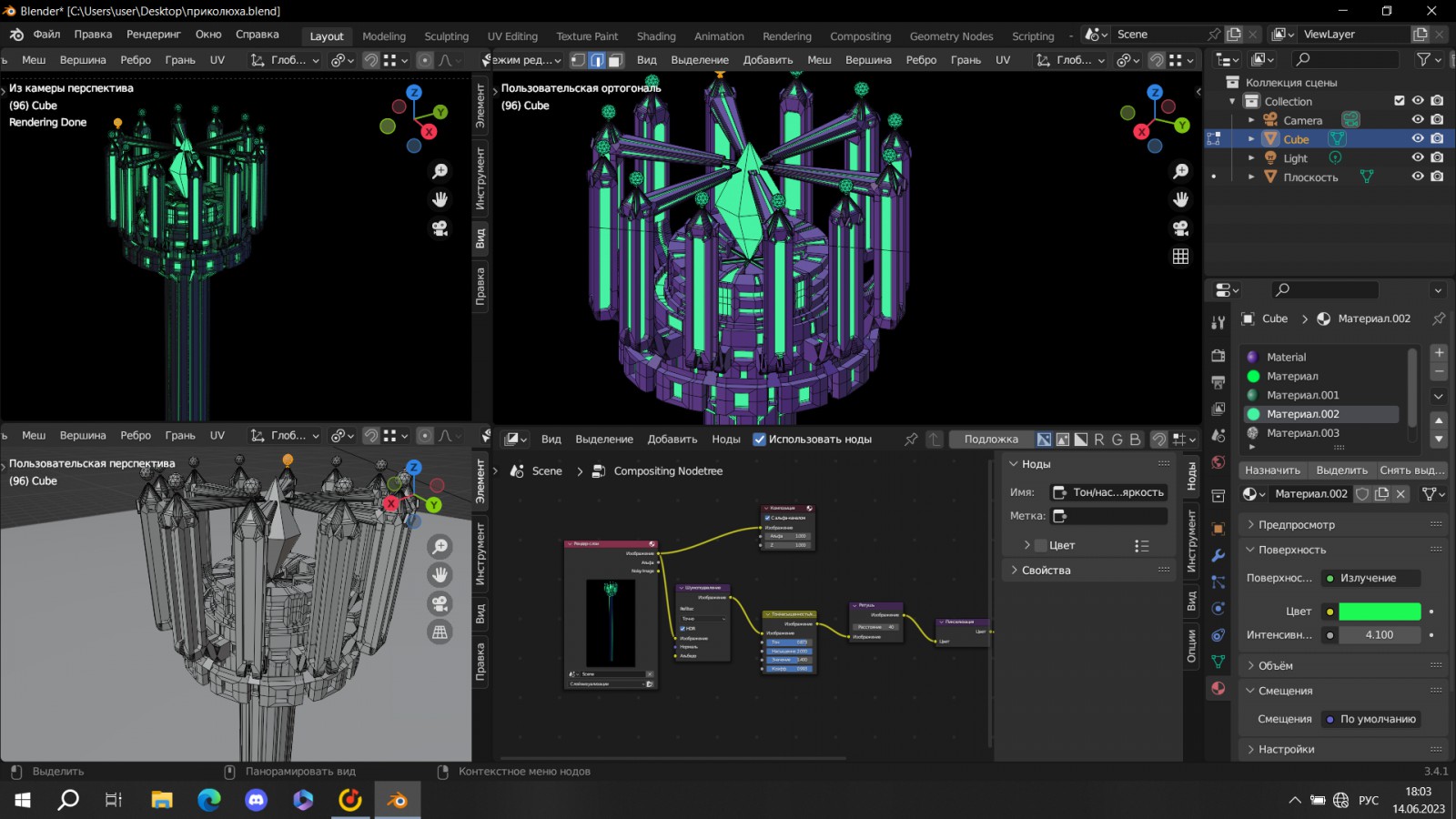
Task: Hide the Light object via eye icon
Action: pyautogui.click(x=1417, y=158)
